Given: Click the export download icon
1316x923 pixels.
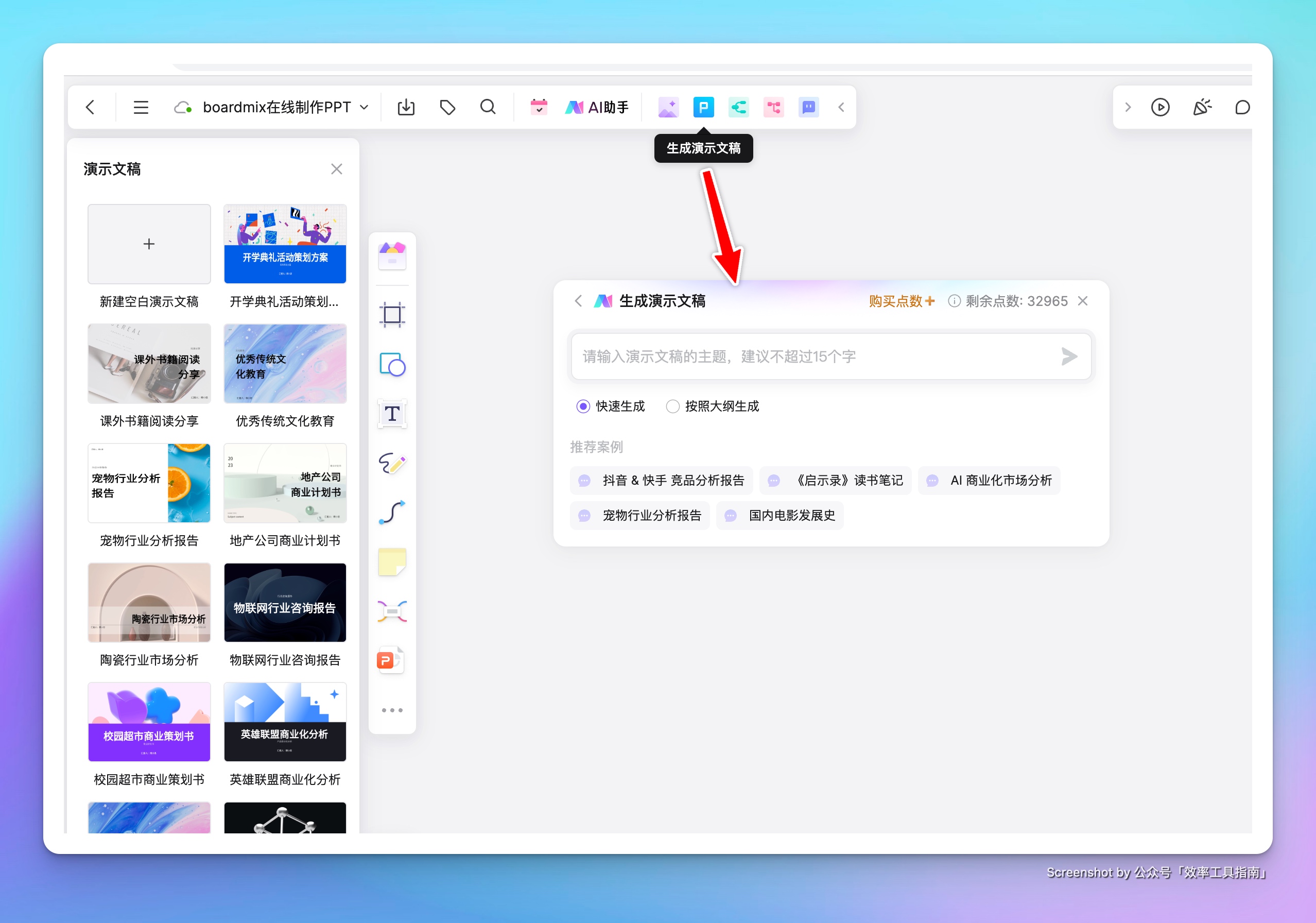Looking at the screenshot, I should click(406, 107).
